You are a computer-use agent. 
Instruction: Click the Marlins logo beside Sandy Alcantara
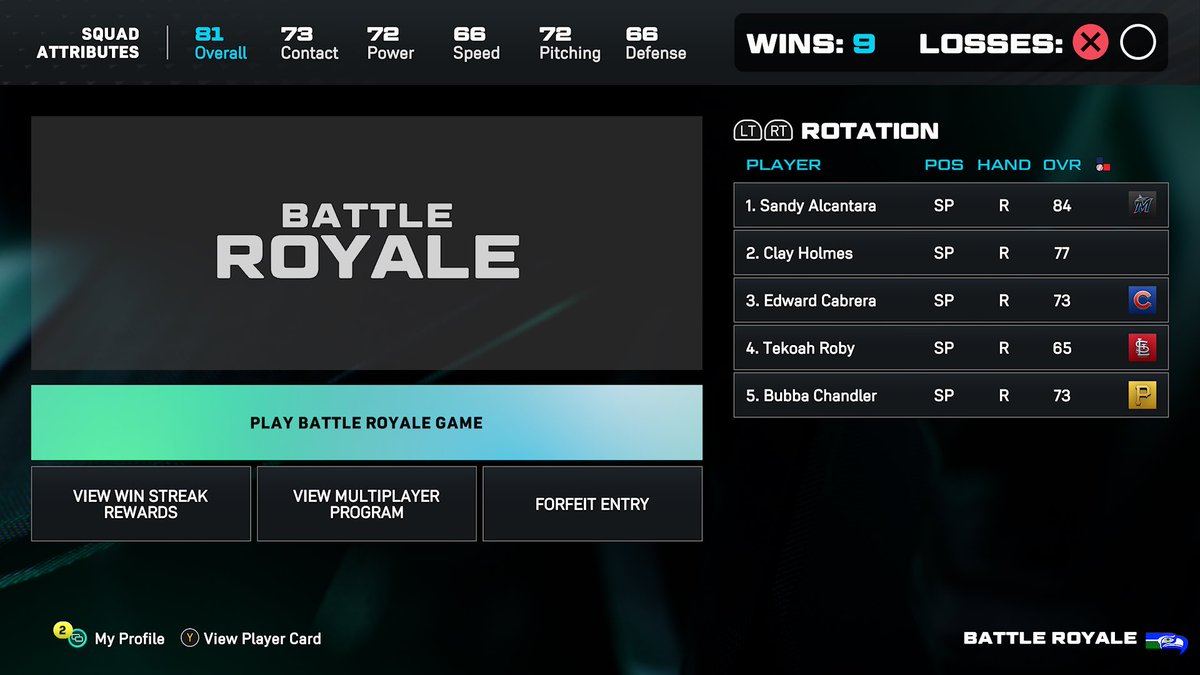coord(1142,205)
